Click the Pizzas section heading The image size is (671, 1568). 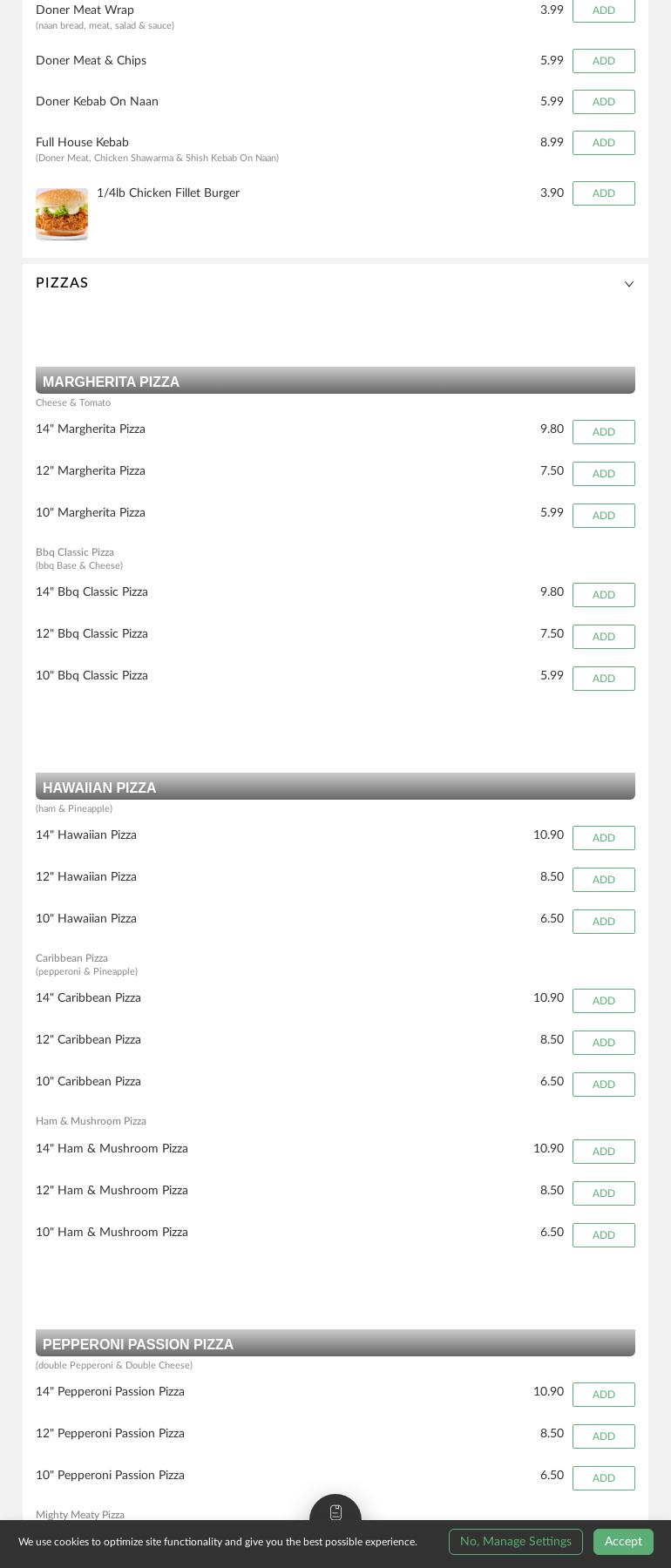coord(62,283)
